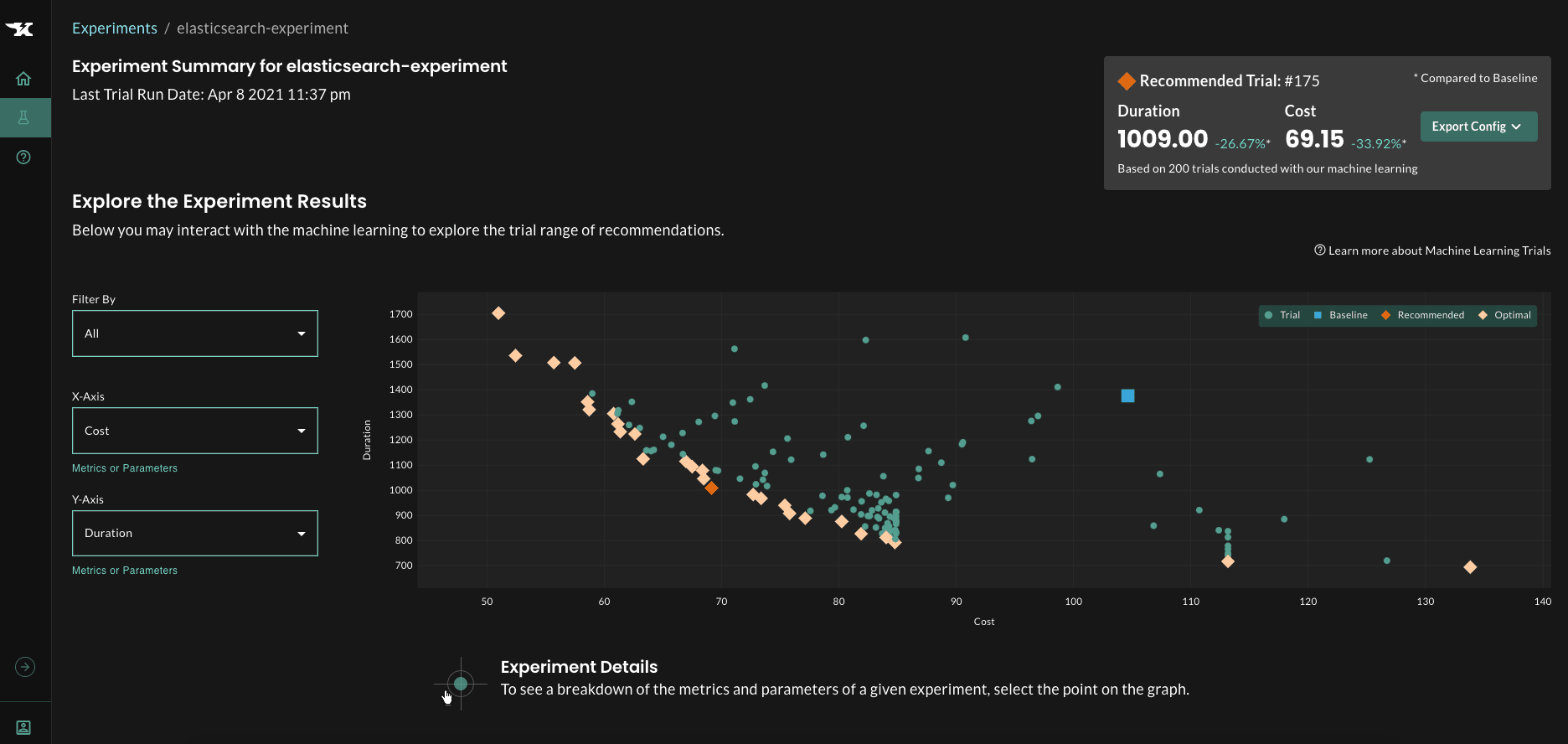The width and height of the screenshot is (1568, 744).
Task: Toggle the Optimal series in the chart legend
Action: 1505,315
